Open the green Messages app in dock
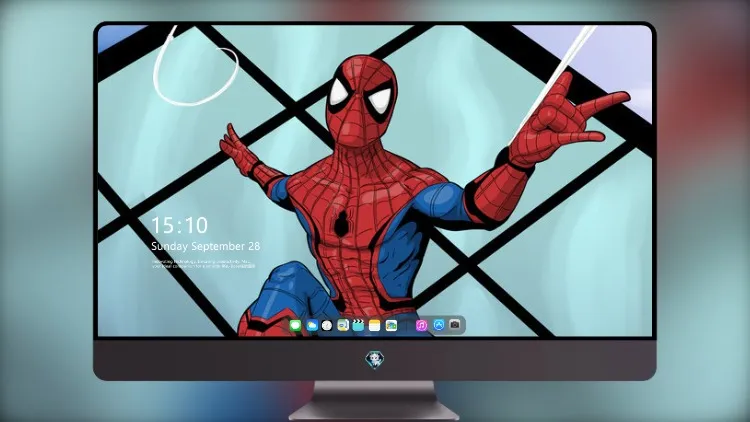 [295, 325]
